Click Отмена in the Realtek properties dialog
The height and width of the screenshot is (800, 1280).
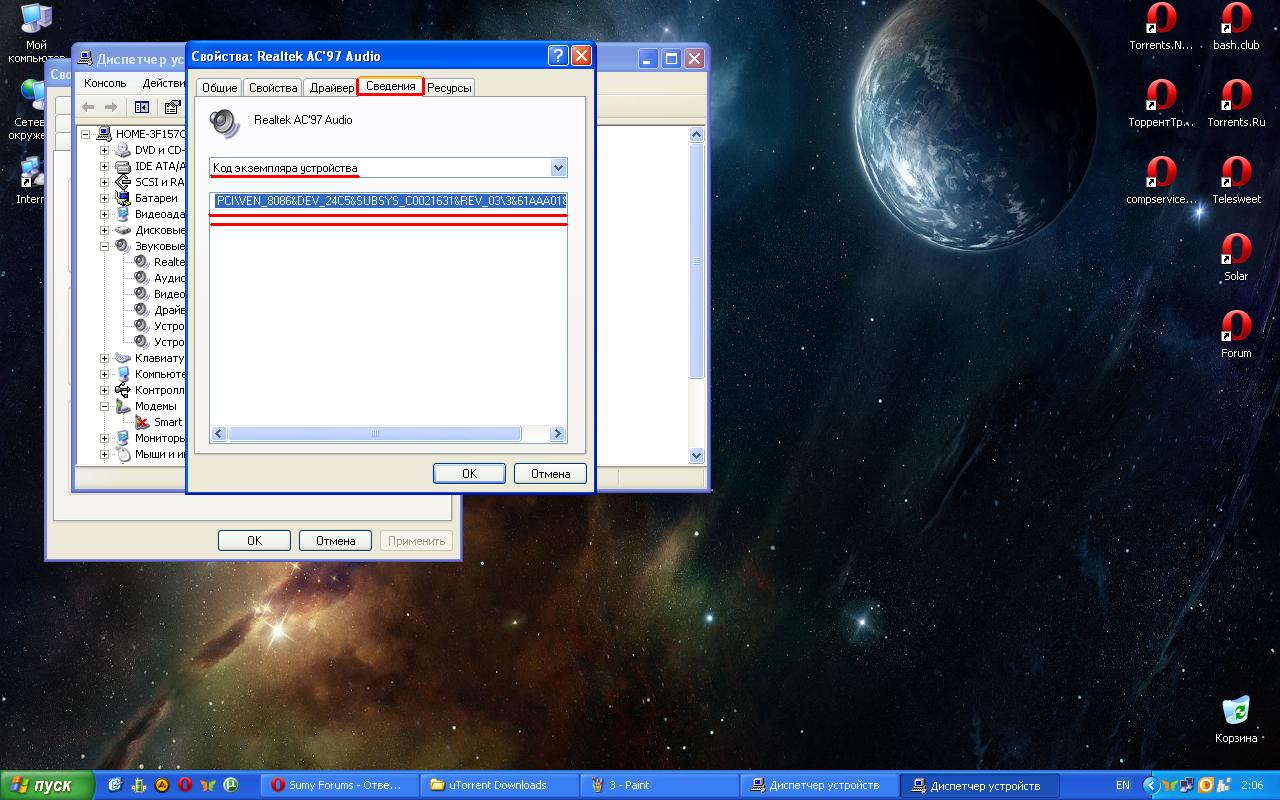[x=550, y=473]
